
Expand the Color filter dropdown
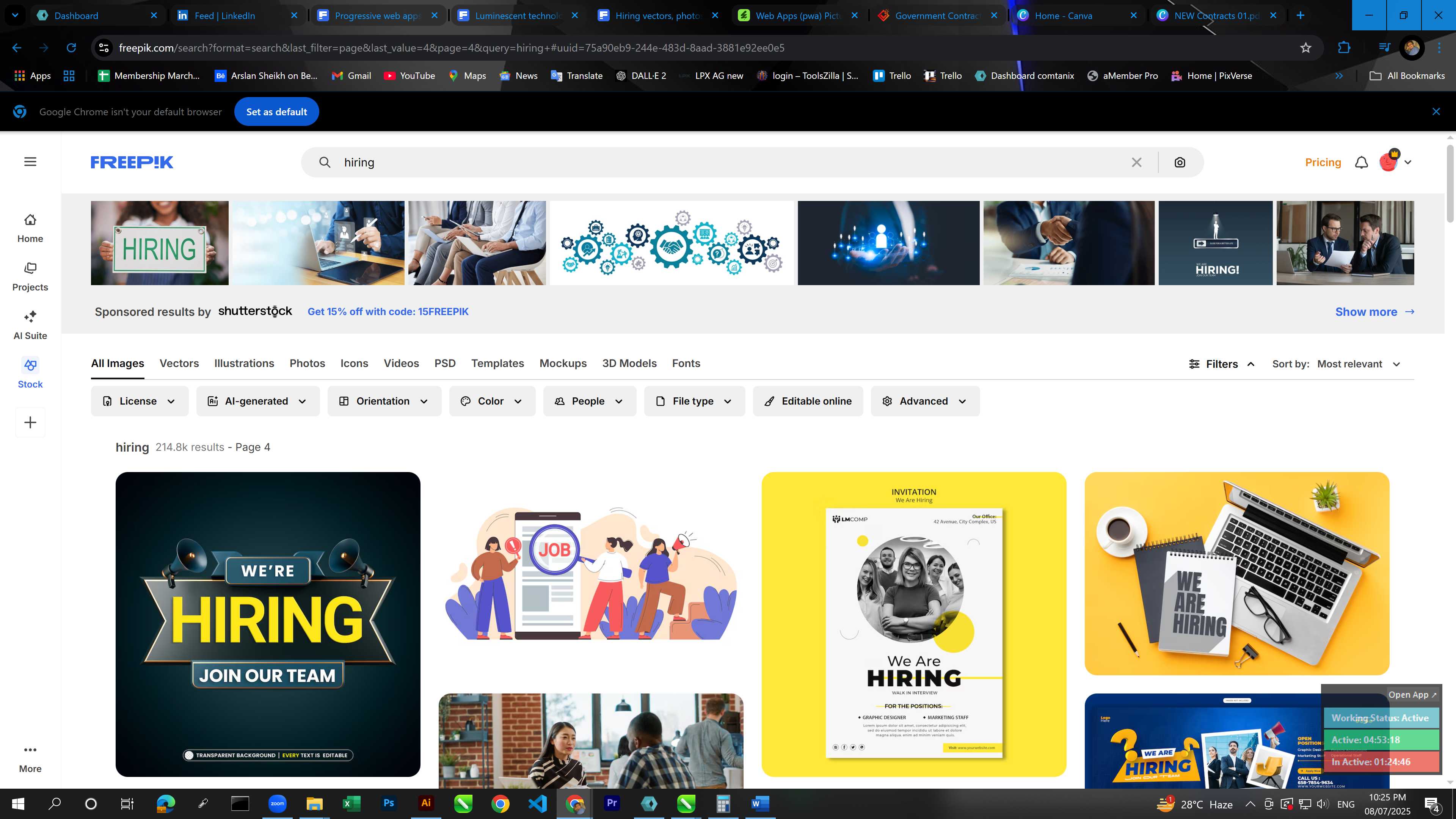pos(492,401)
